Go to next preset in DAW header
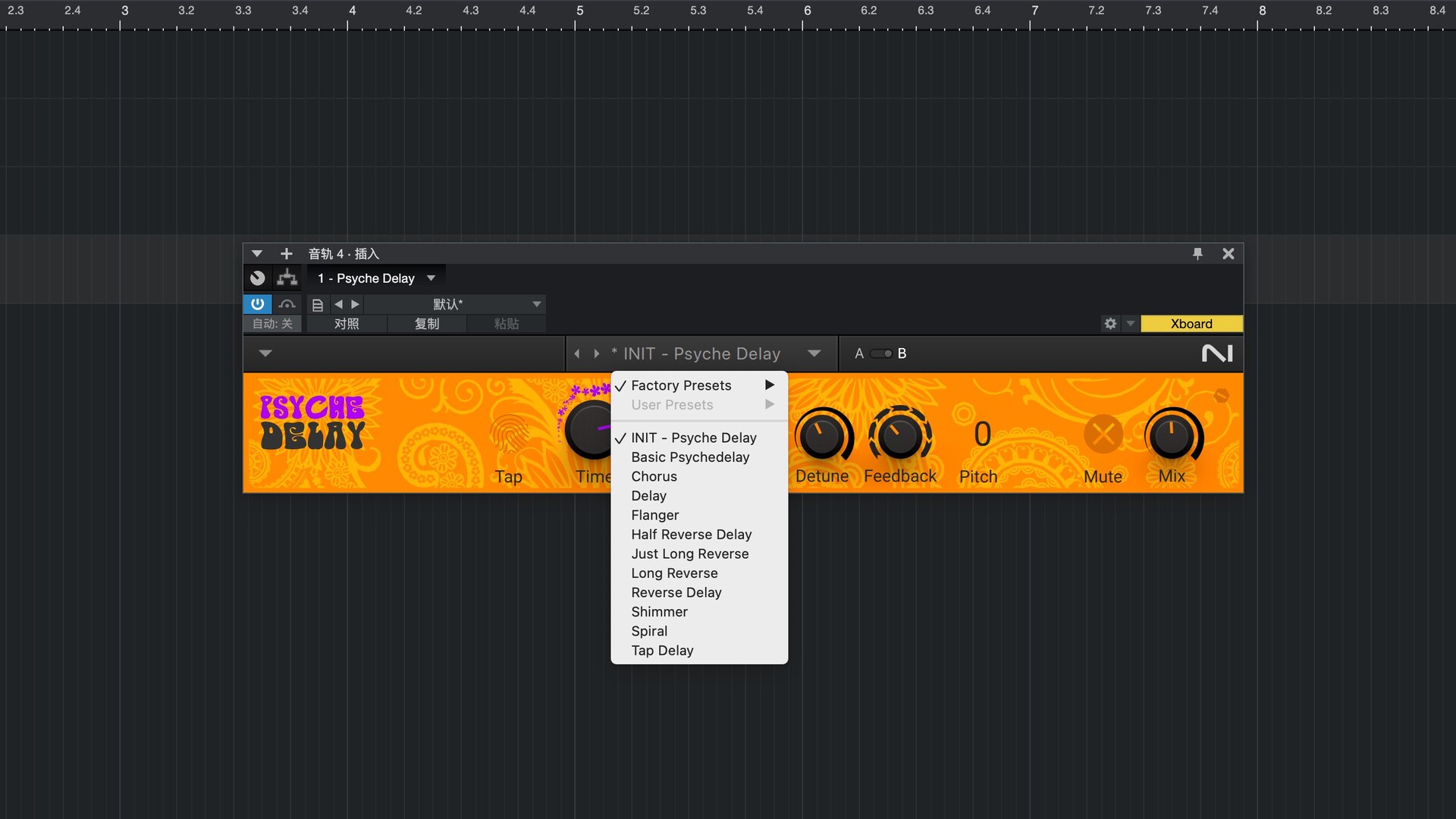1456x819 pixels. click(x=355, y=304)
